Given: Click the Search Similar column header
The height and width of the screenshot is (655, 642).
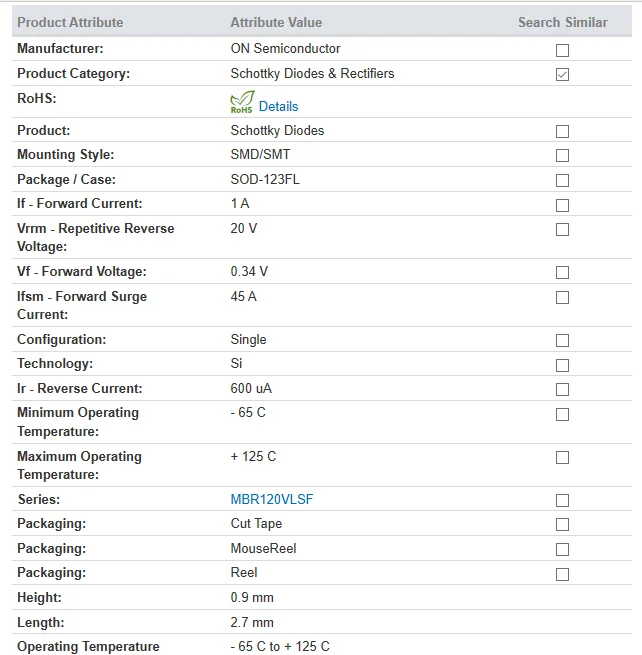Looking at the screenshot, I should (x=563, y=22).
